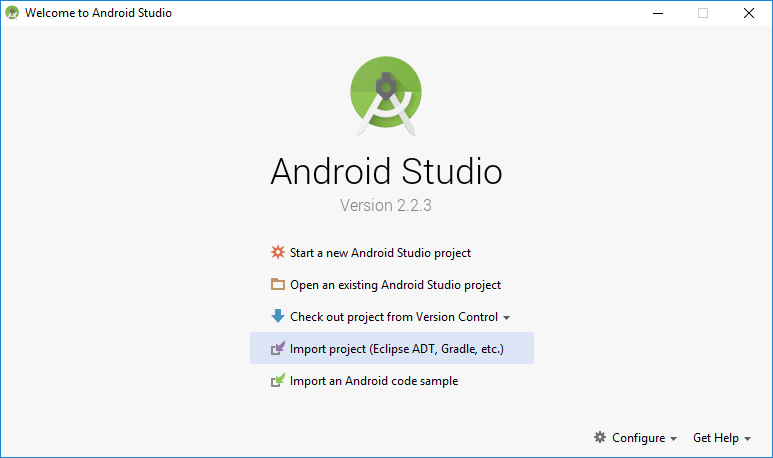Click the folder icon for opening existing project

click(x=278, y=284)
